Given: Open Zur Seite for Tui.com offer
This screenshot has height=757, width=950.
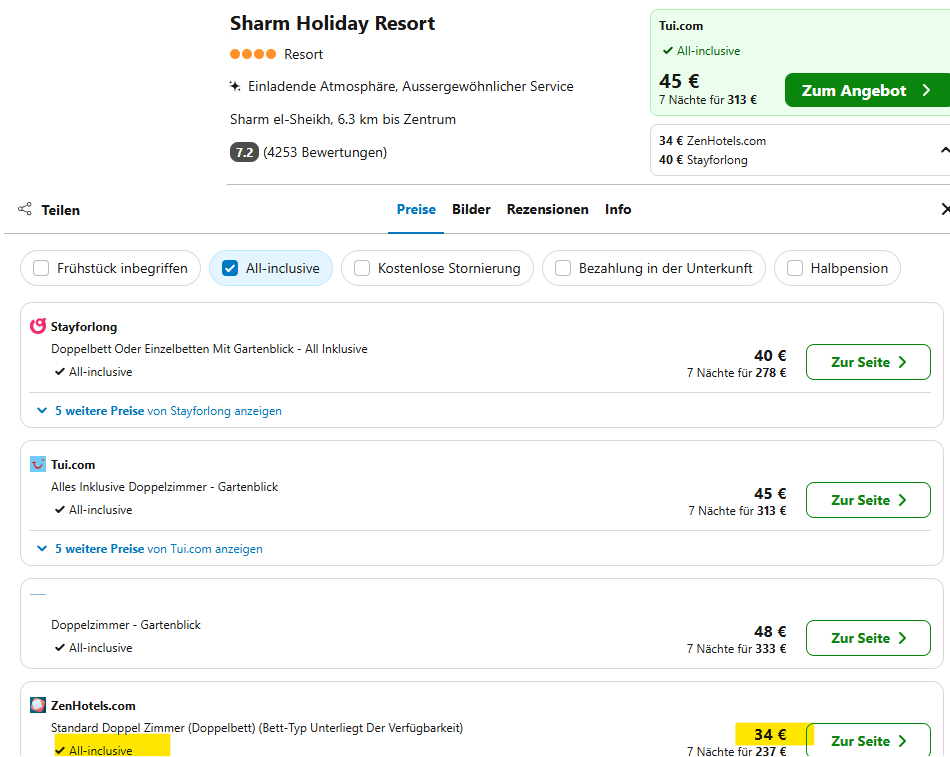Looking at the screenshot, I should [x=868, y=500].
